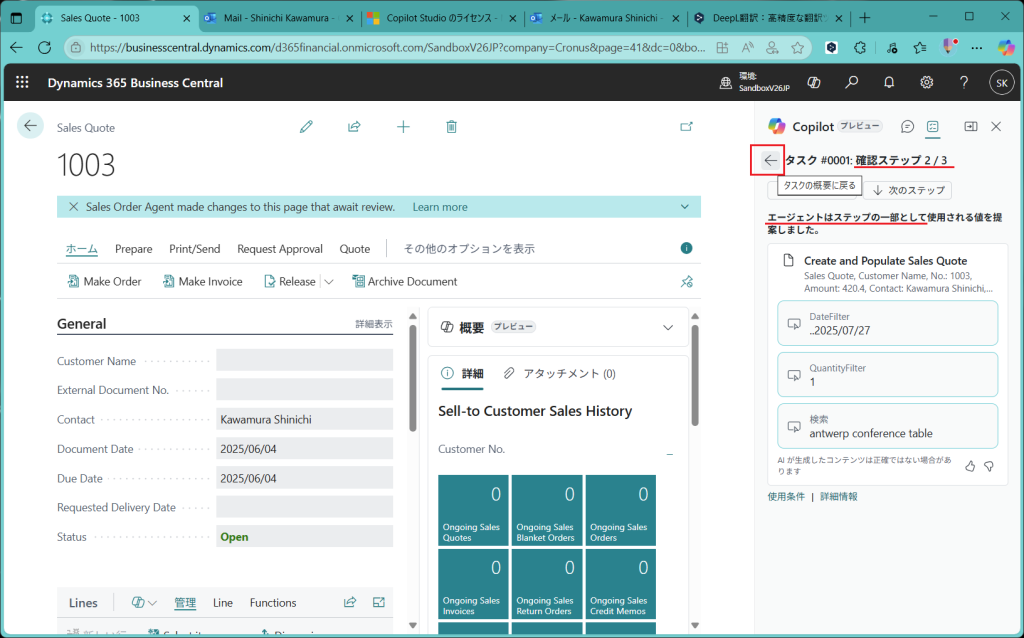
Task: Pin the action bar with the pin icon
Action: coord(686,281)
